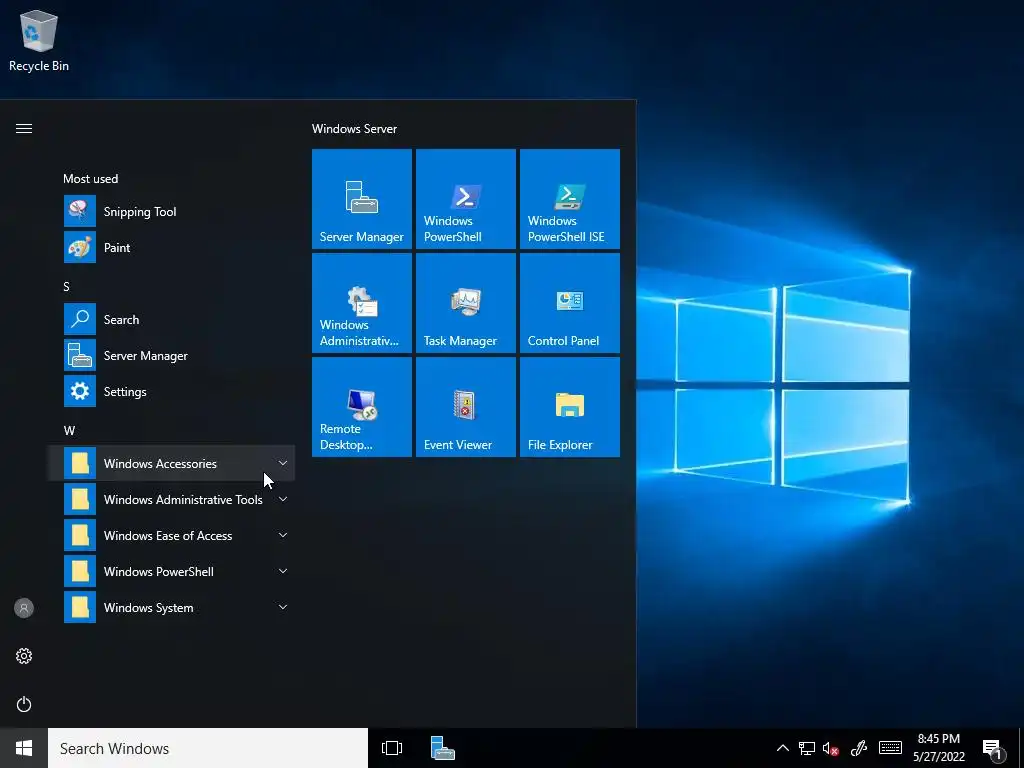Show hidden system tray icons
1024x768 pixels.
782,748
